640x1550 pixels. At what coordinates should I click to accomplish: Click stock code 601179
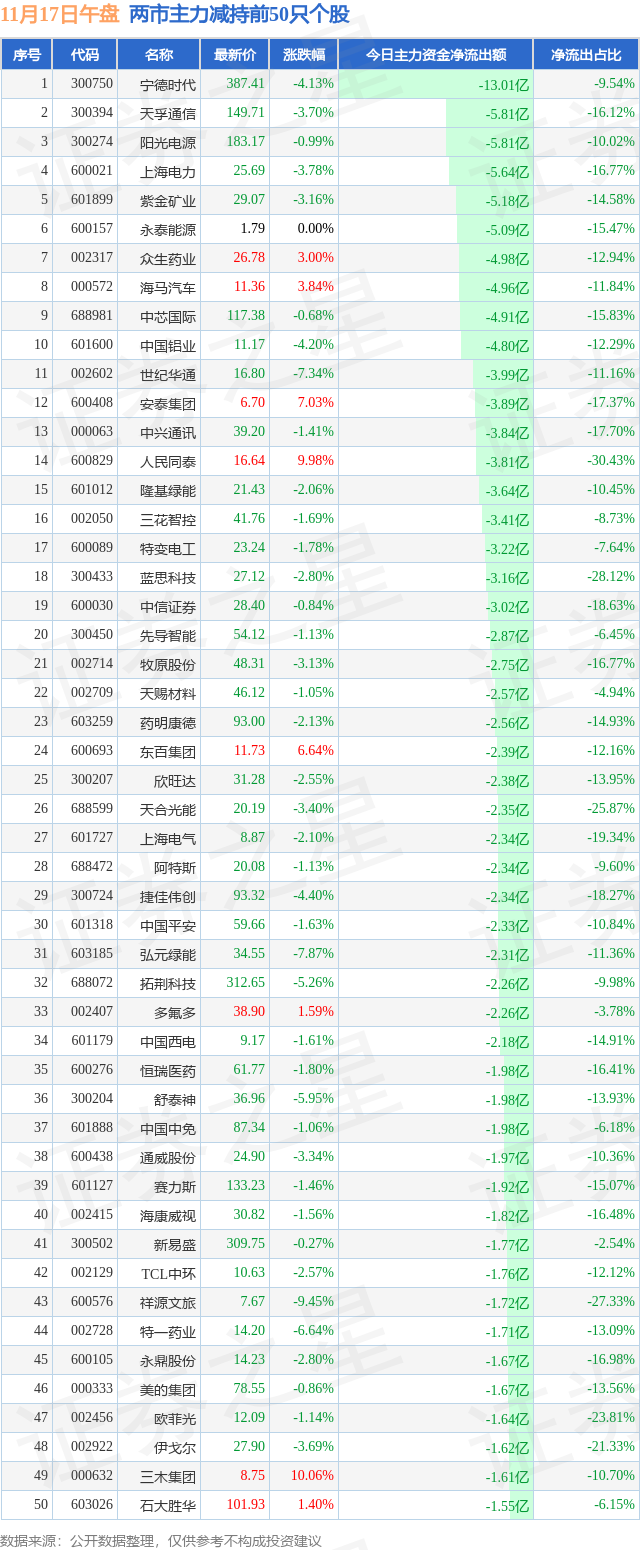click(92, 1041)
